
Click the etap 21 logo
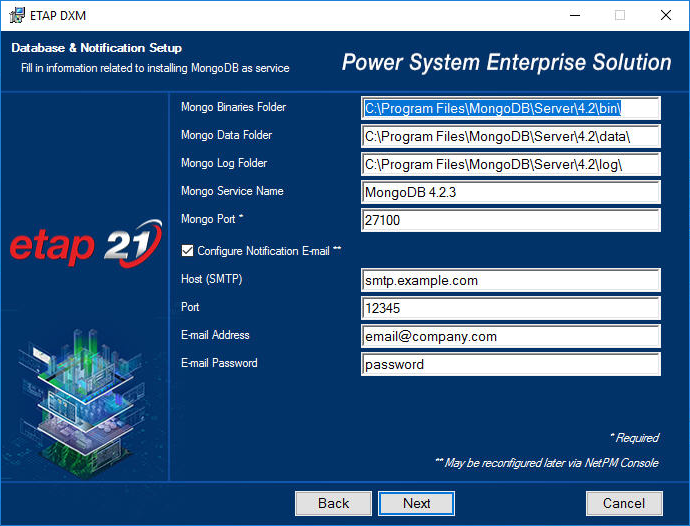pos(86,243)
